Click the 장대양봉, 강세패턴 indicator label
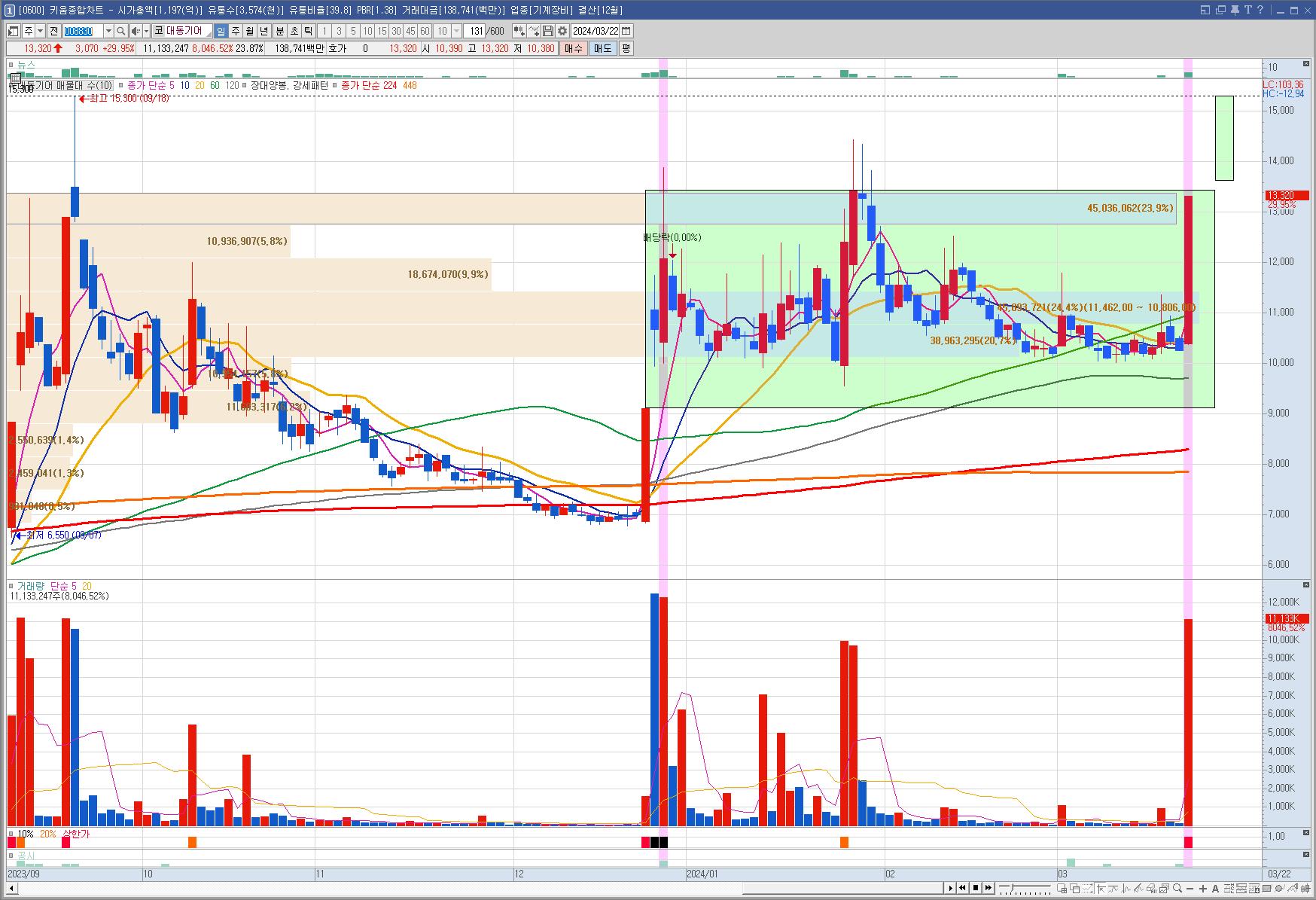1316x900 pixels. coord(289,85)
